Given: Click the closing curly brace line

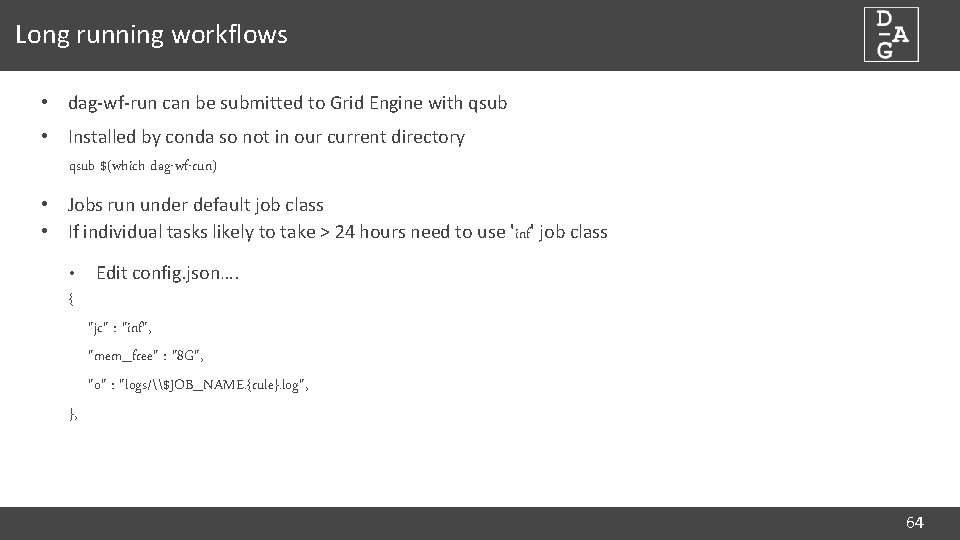Looking at the screenshot, I should pyautogui.click(x=72, y=412).
